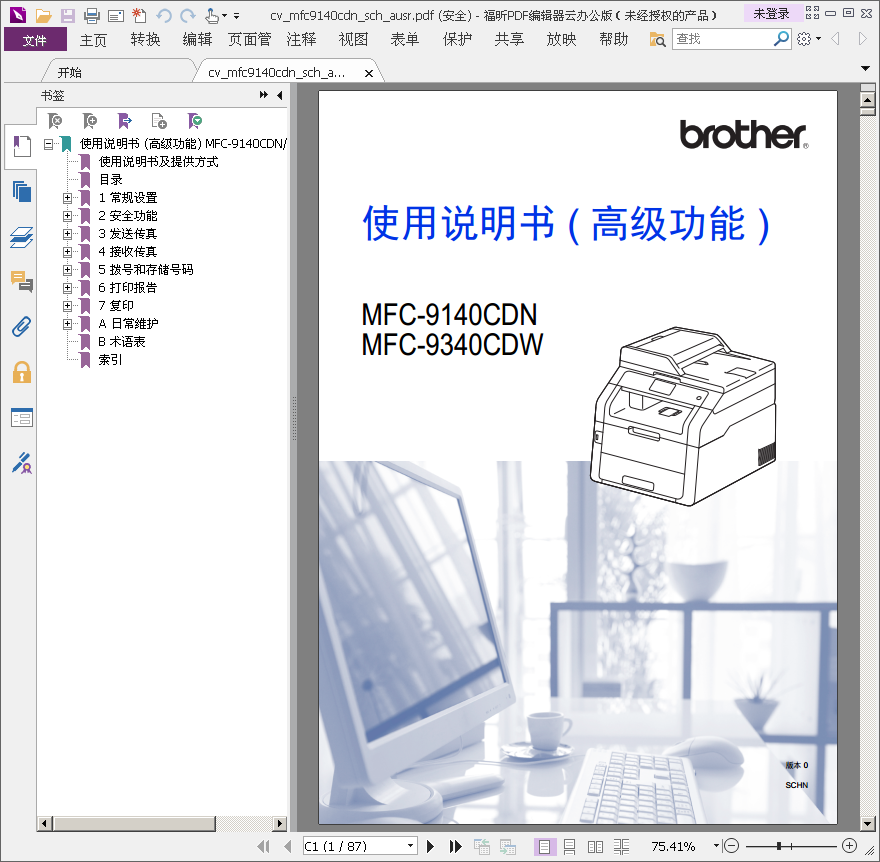Zoom in with the plus button
This screenshot has height=862, width=880.
click(849, 845)
